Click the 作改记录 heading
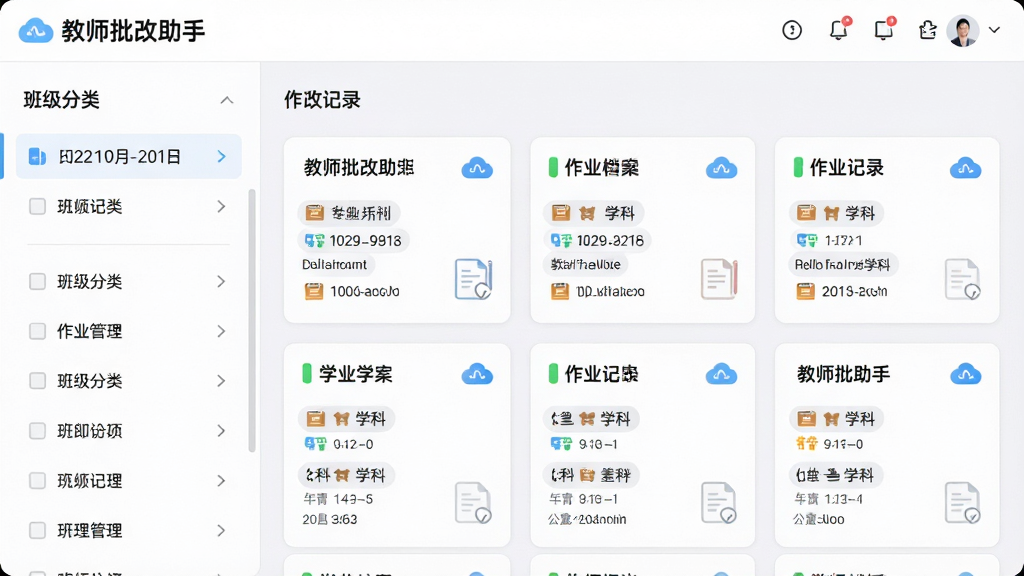The width and height of the screenshot is (1024, 576). click(x=322, y=100)
